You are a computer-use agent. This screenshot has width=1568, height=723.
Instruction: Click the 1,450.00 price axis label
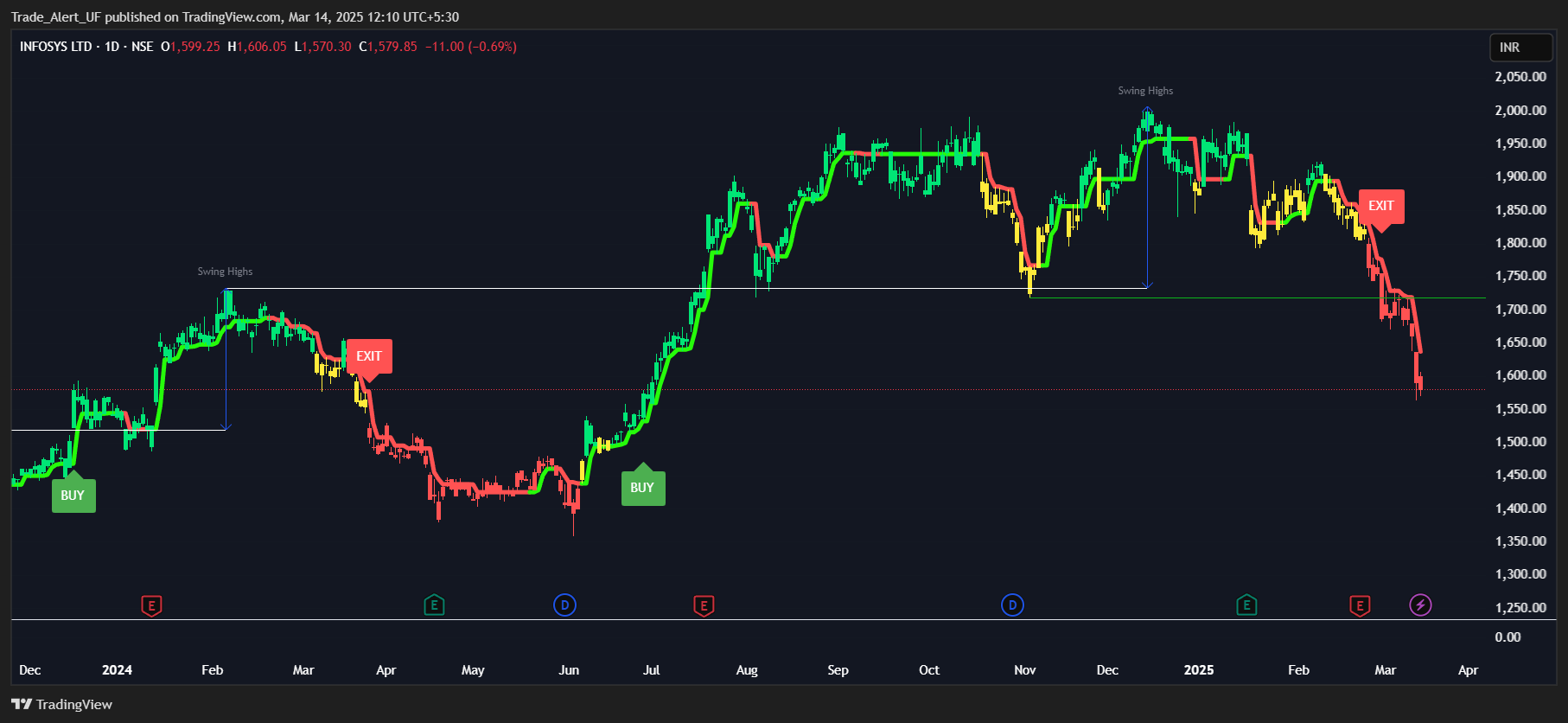[x=1520, y=475]
